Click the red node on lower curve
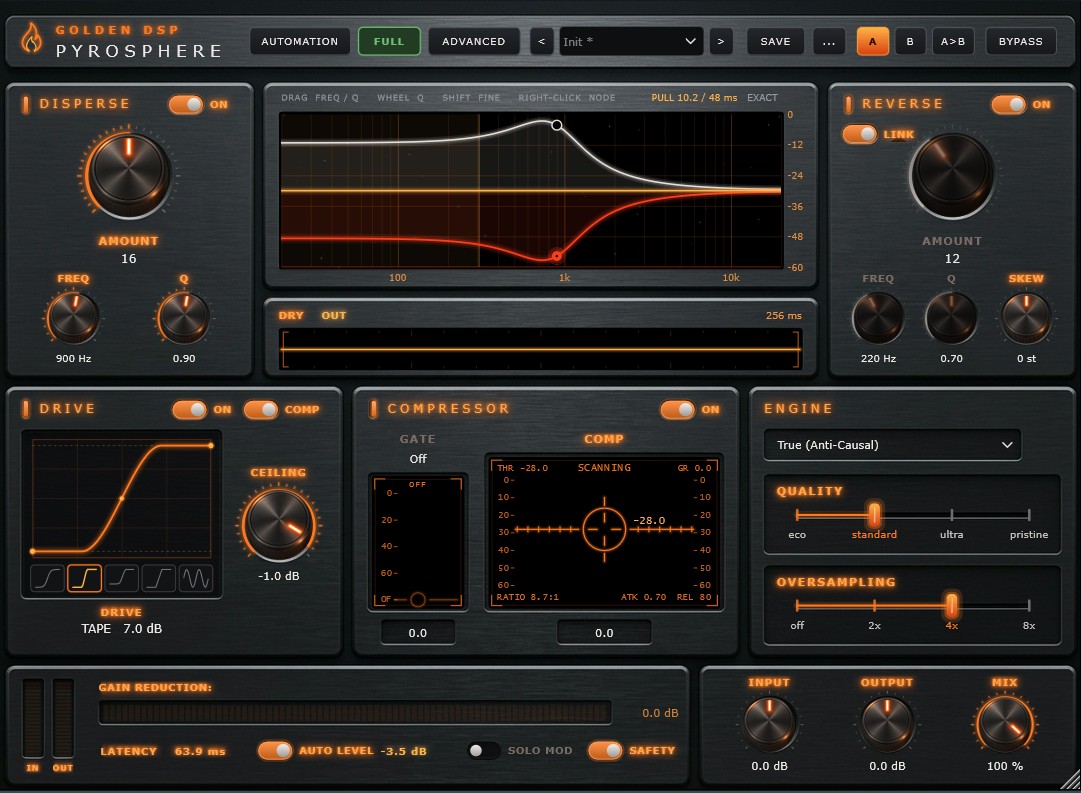Image resolution: width=1081 pixels, height=793 pixels. (x=556, y=256)
